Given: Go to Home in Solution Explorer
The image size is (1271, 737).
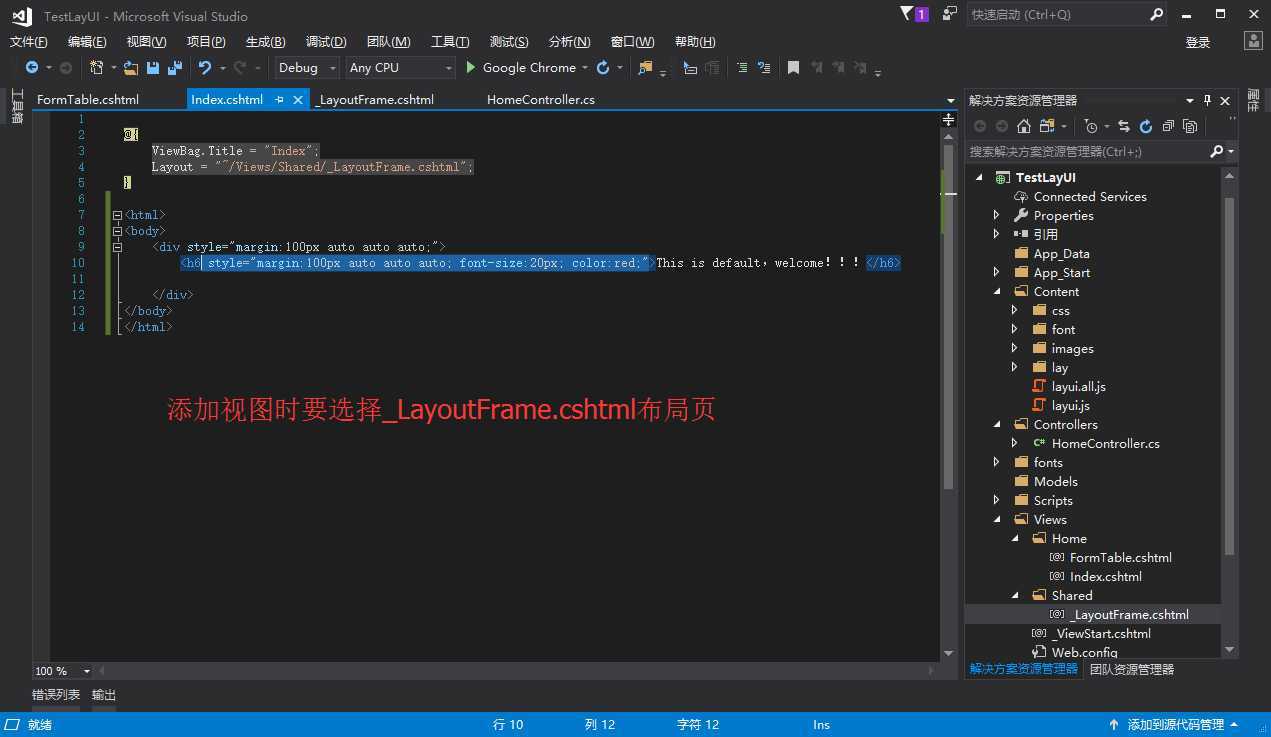Looking at the screenshot, I should click(1023, 126).
